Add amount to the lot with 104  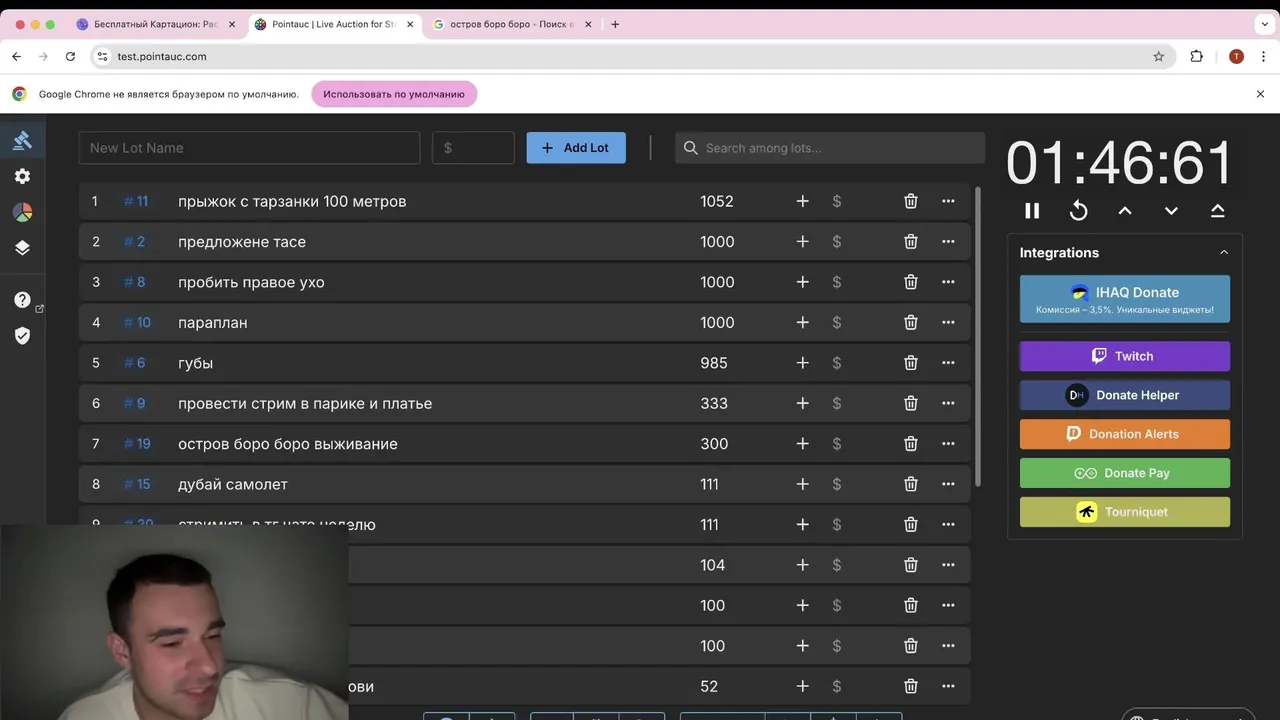(802, 565)
